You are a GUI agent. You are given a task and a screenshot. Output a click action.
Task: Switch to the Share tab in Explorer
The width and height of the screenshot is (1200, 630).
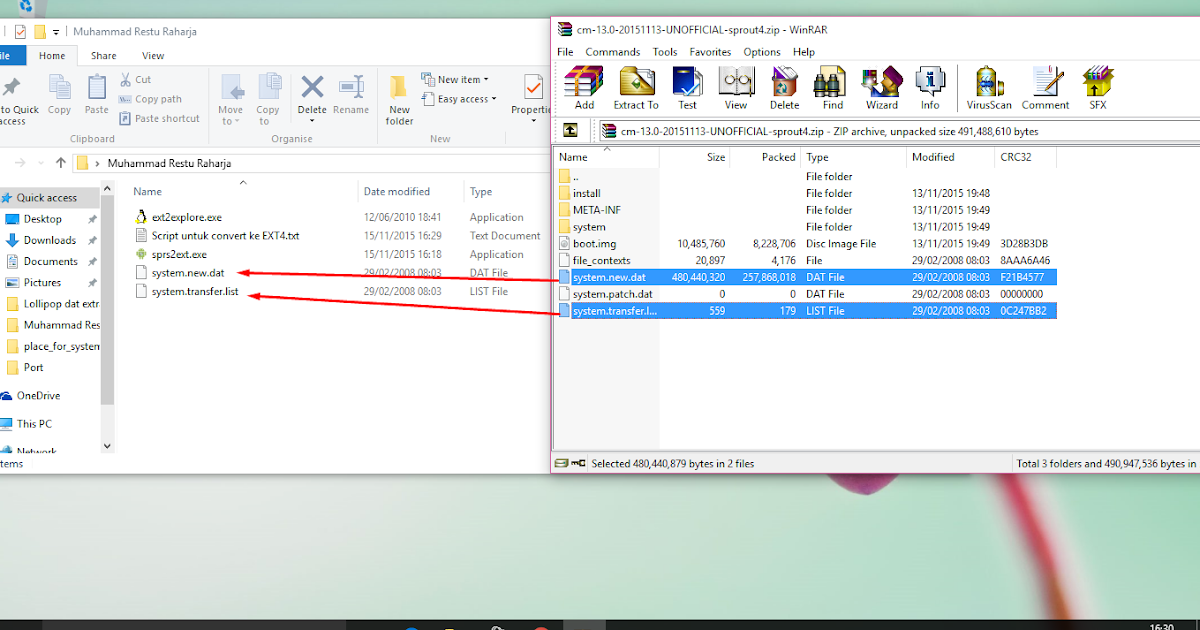click(103, 55)
